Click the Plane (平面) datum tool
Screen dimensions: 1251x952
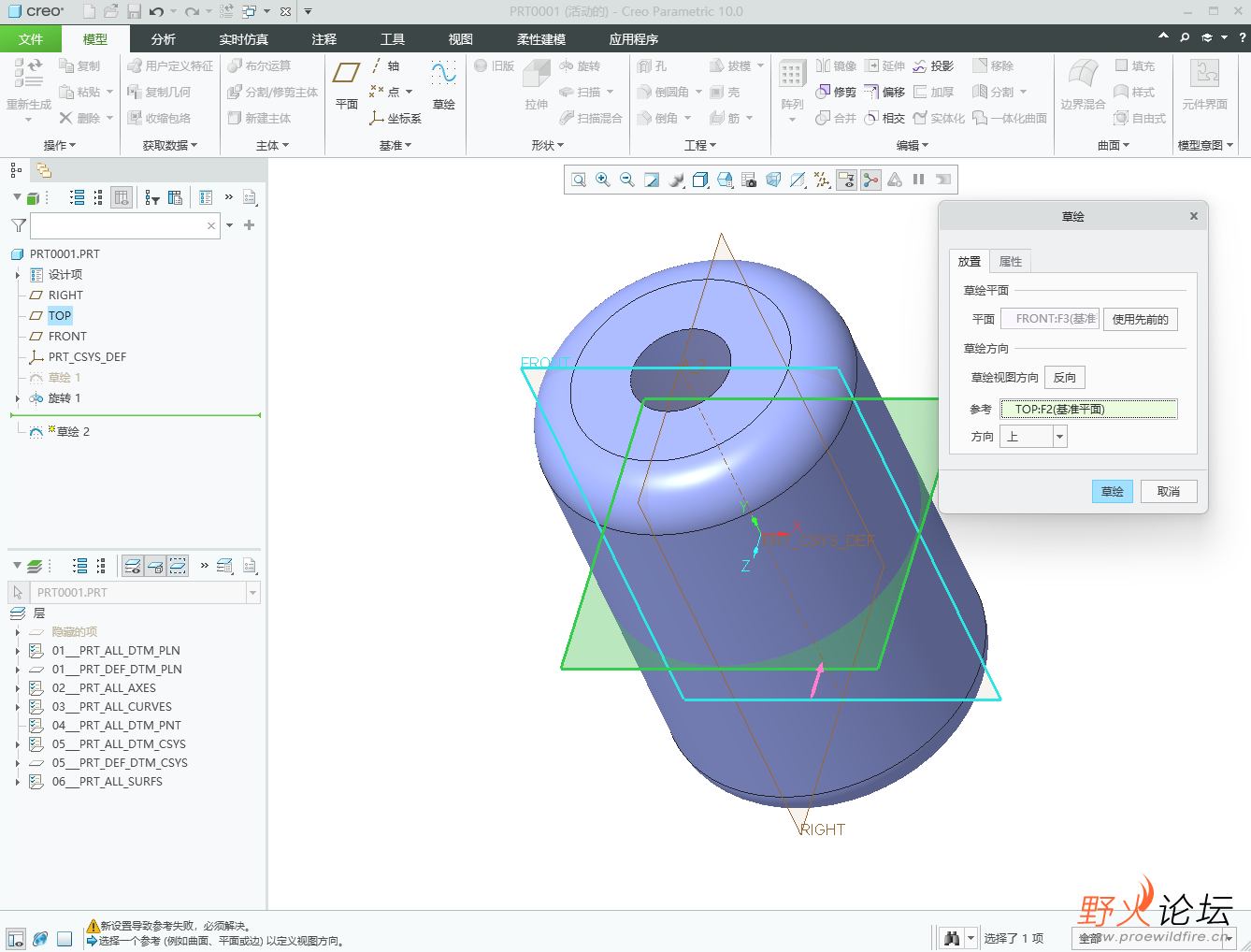coord(347,84)
